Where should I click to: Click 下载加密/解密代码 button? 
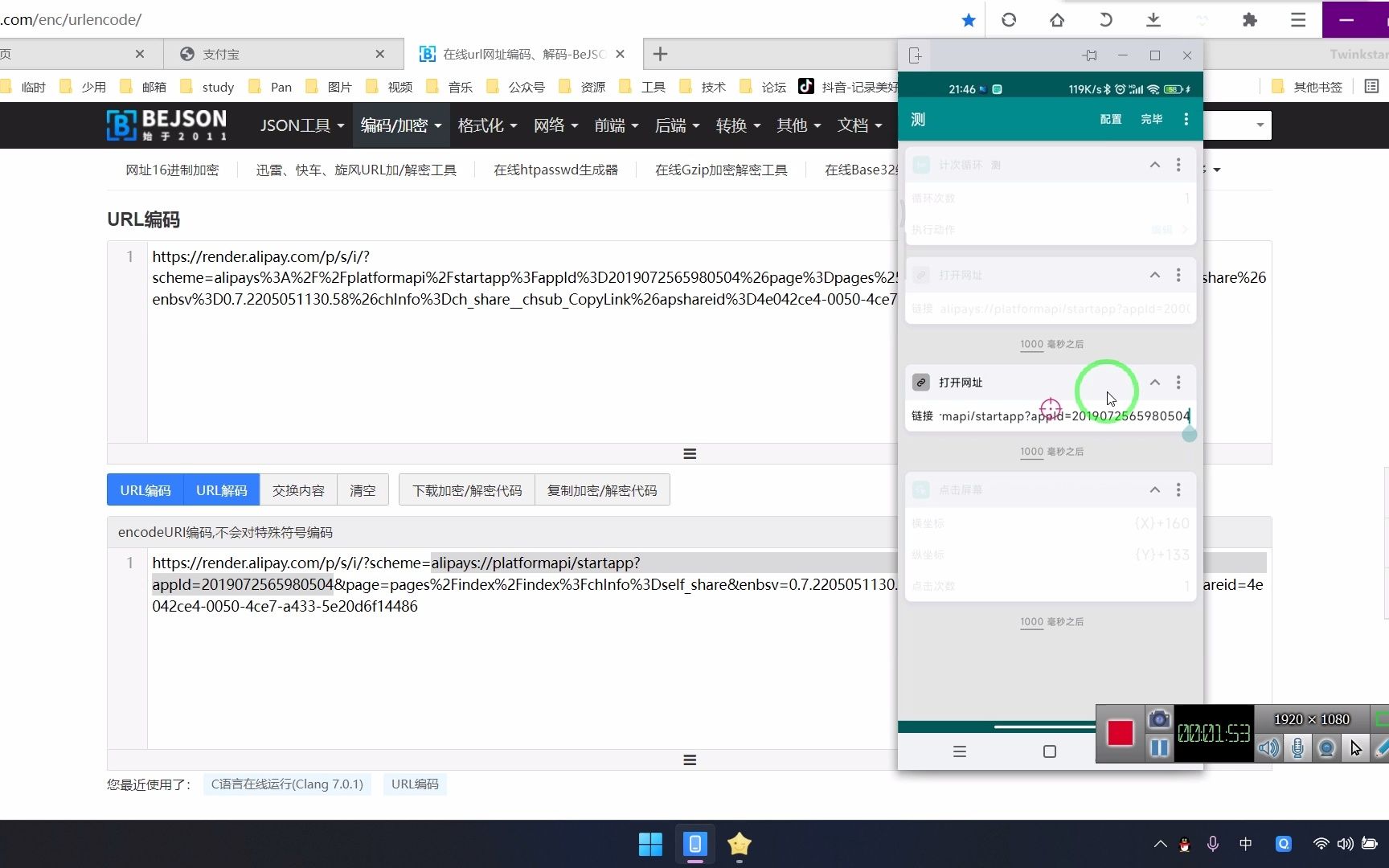point(467,490)
